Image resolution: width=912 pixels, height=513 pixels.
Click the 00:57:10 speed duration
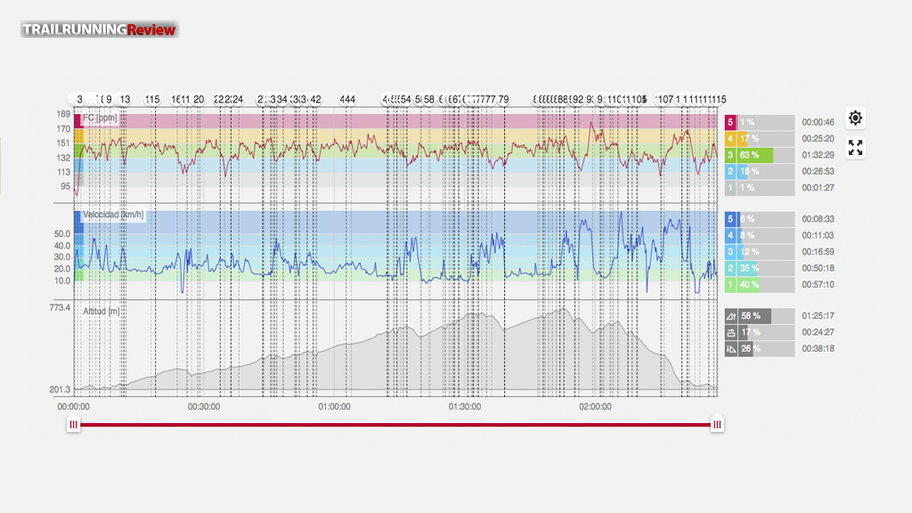pyautogui.click(x=818, y=285)
